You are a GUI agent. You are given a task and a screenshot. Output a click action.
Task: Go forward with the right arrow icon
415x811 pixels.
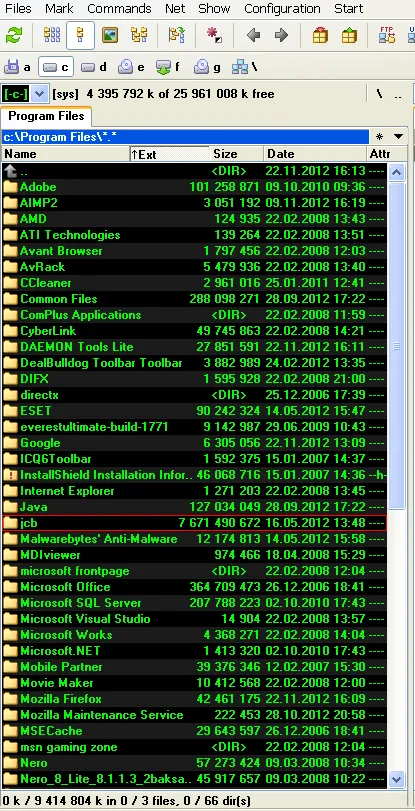click(x=281, y=35)
